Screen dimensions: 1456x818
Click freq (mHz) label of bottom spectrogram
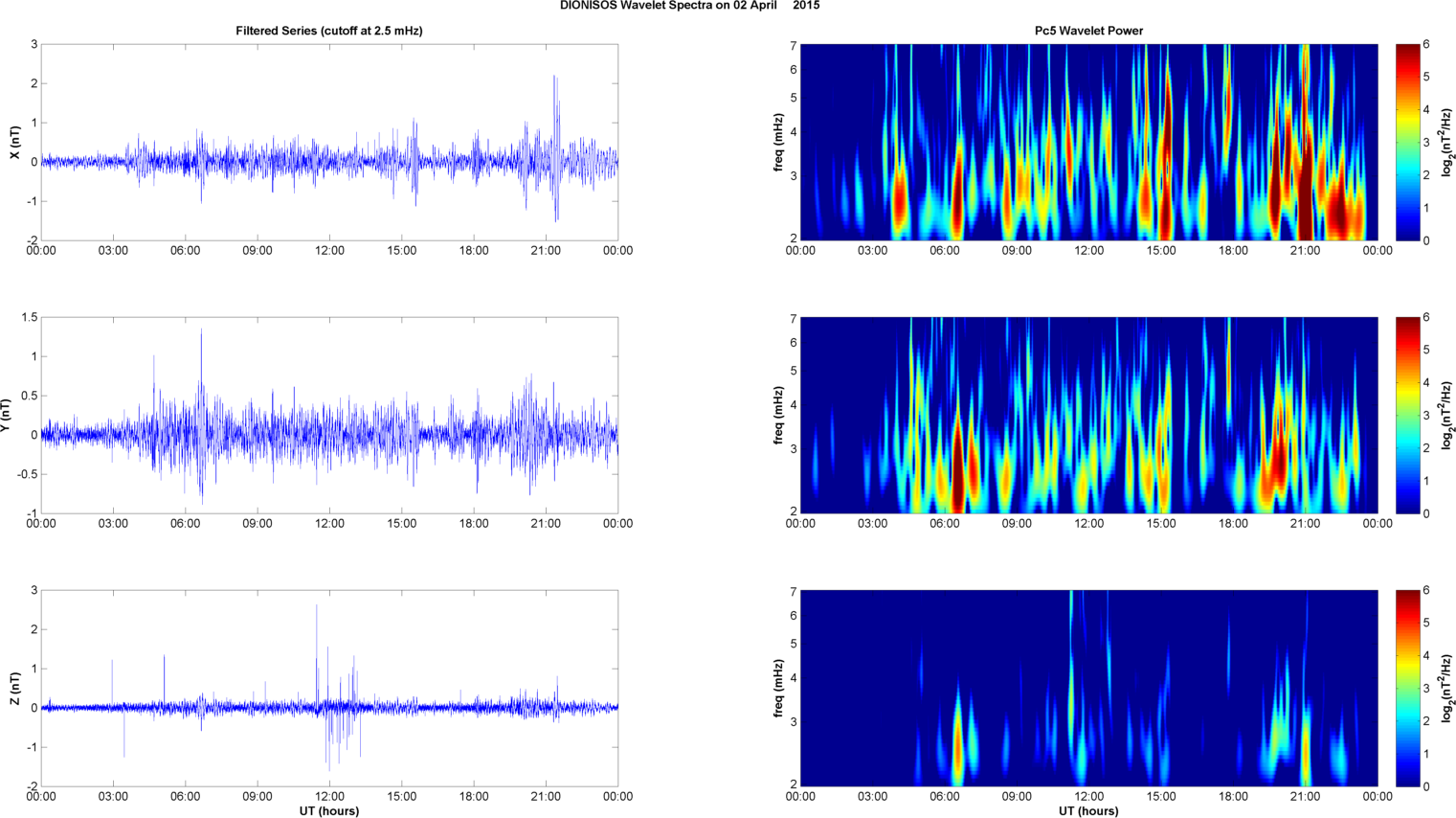click(x=778, y=689)
